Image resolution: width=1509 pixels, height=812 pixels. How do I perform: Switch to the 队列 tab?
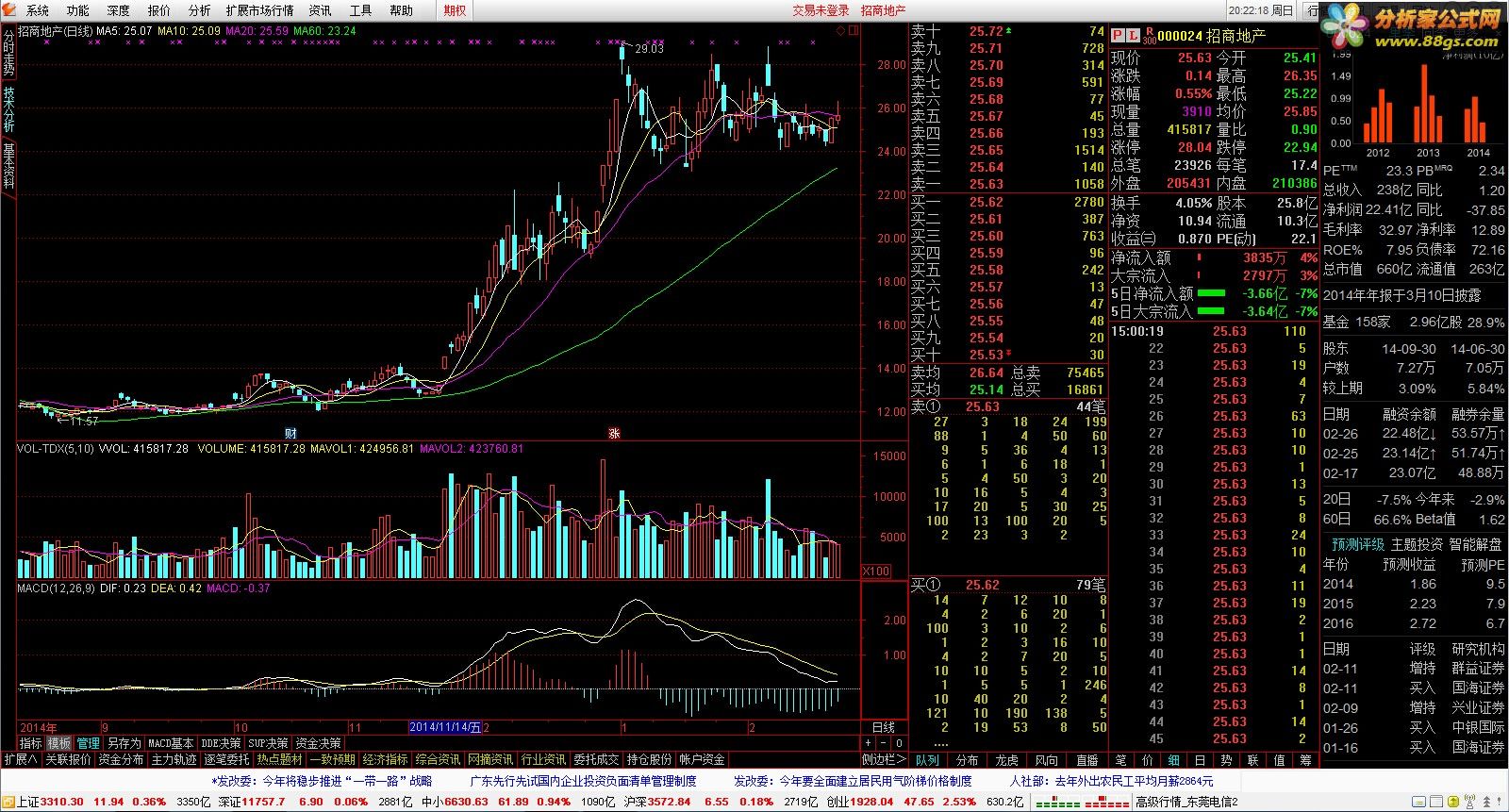pyautogui.click(x=927, y=760)
